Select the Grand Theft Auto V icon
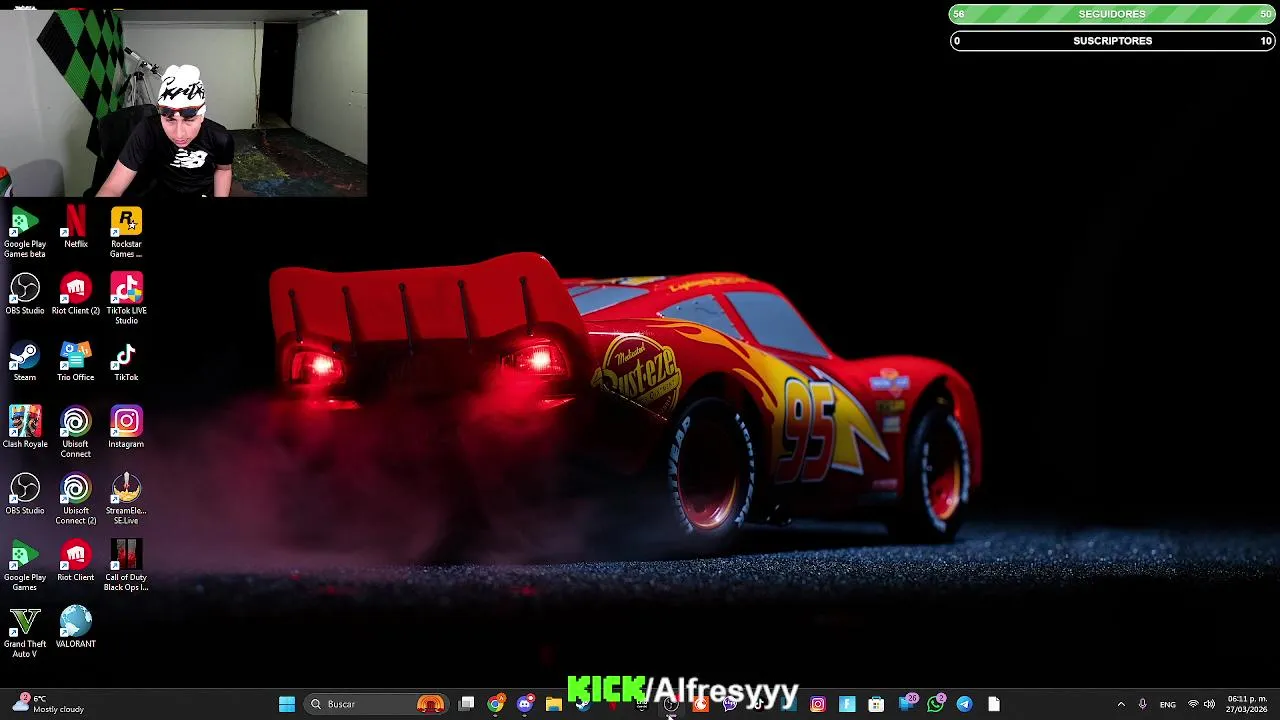Image resolution: width=1280 pixels, height=720 pixels. (x=25, y=632)
